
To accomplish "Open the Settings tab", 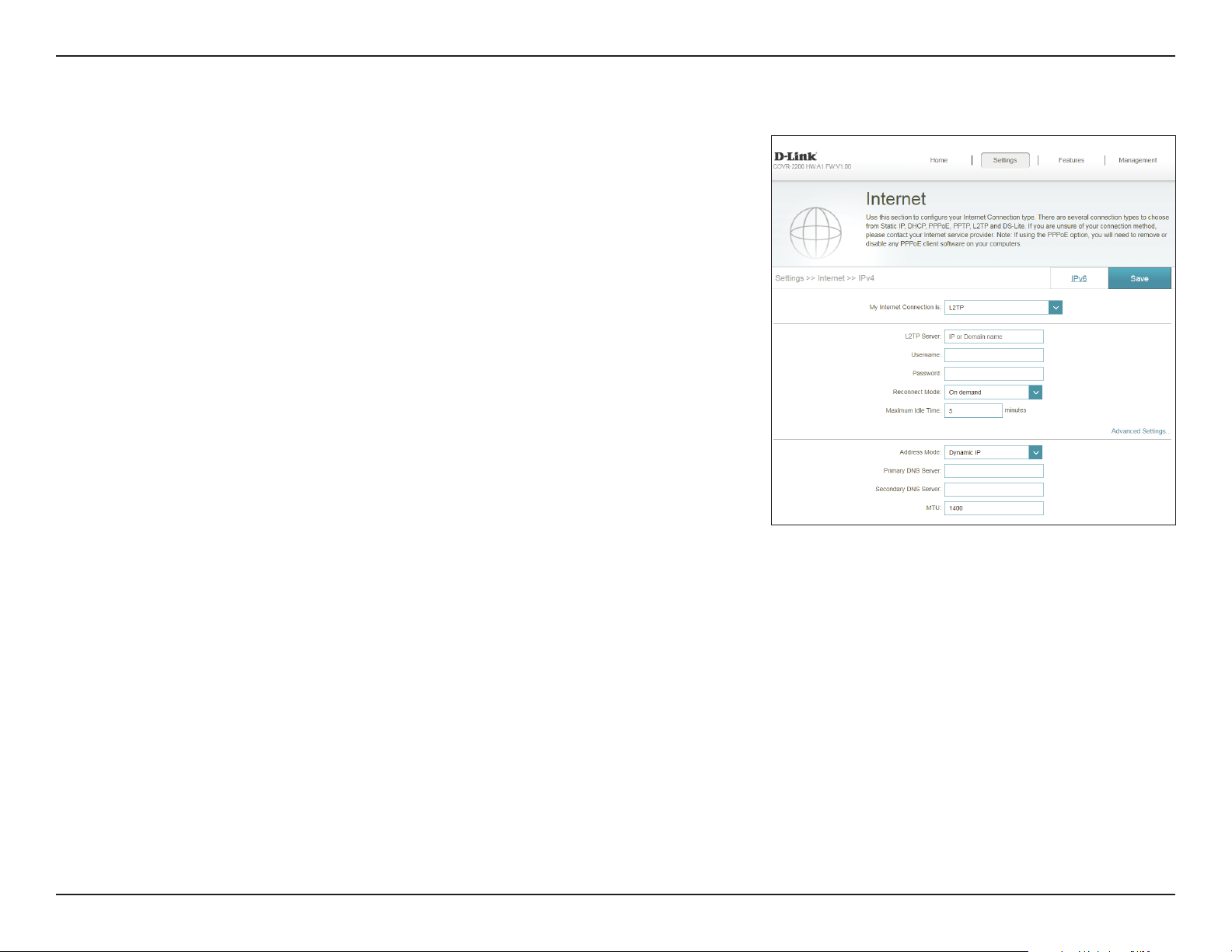I will click(1005, 160).
